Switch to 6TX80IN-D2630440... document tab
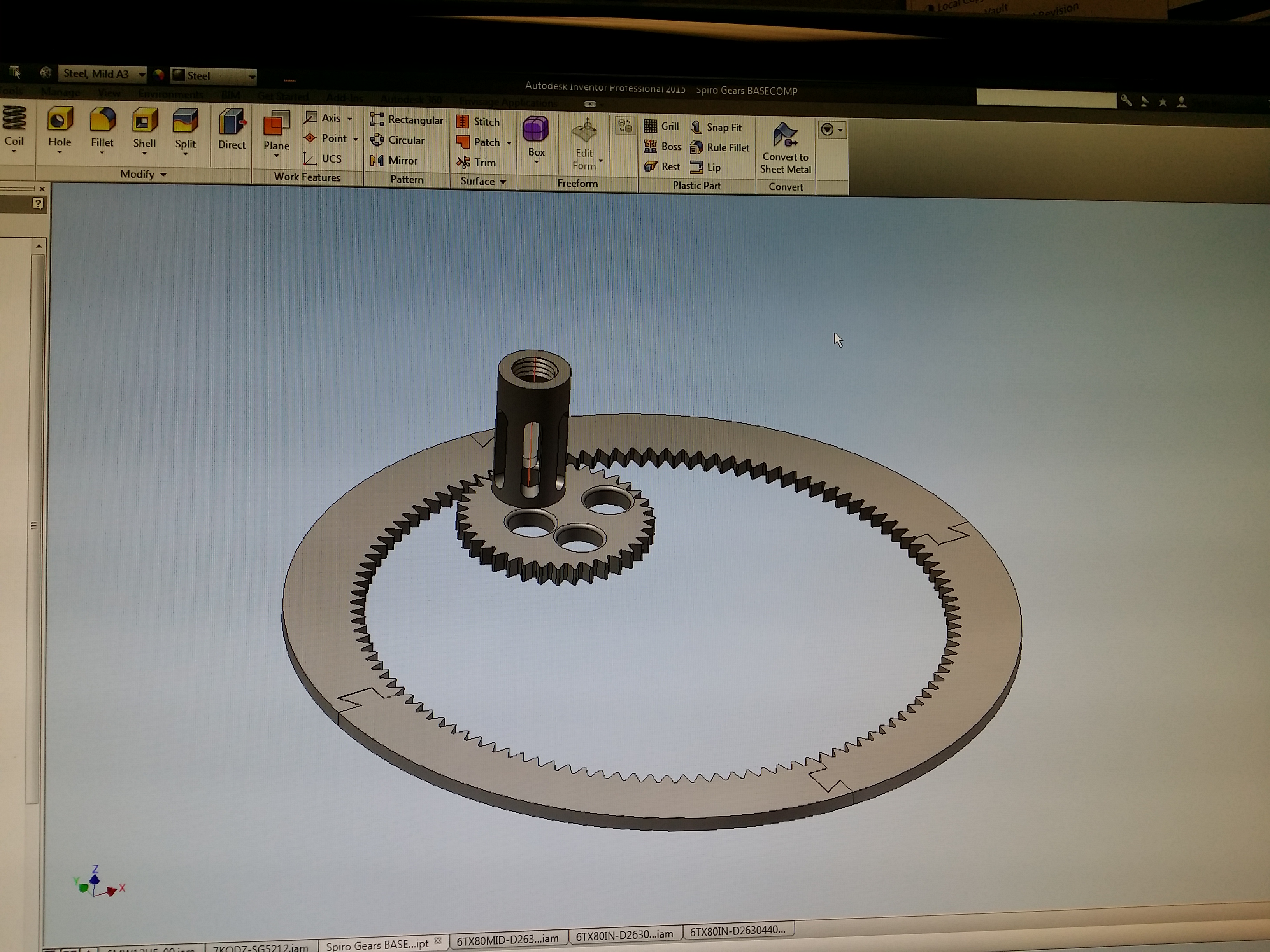The height and width of the screenshot is (952, 1270). [738, 930]
